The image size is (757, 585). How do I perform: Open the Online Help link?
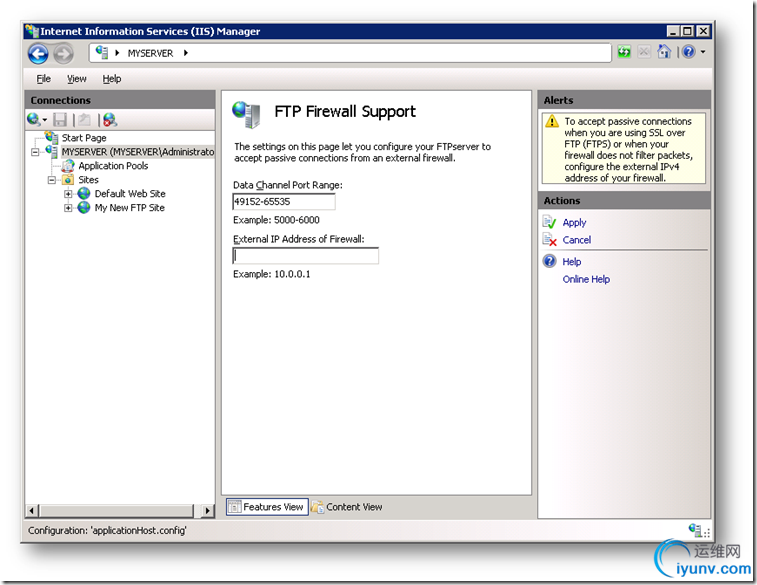pyautogui.click(x=586, y=279)
